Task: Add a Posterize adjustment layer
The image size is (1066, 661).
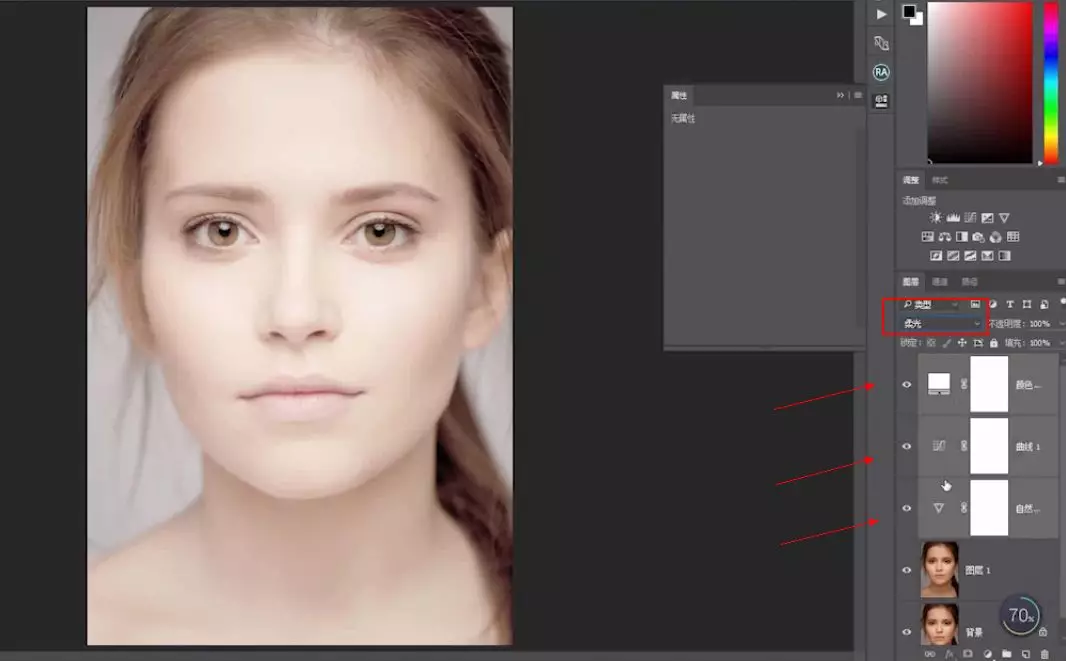Action: [953, 256]
